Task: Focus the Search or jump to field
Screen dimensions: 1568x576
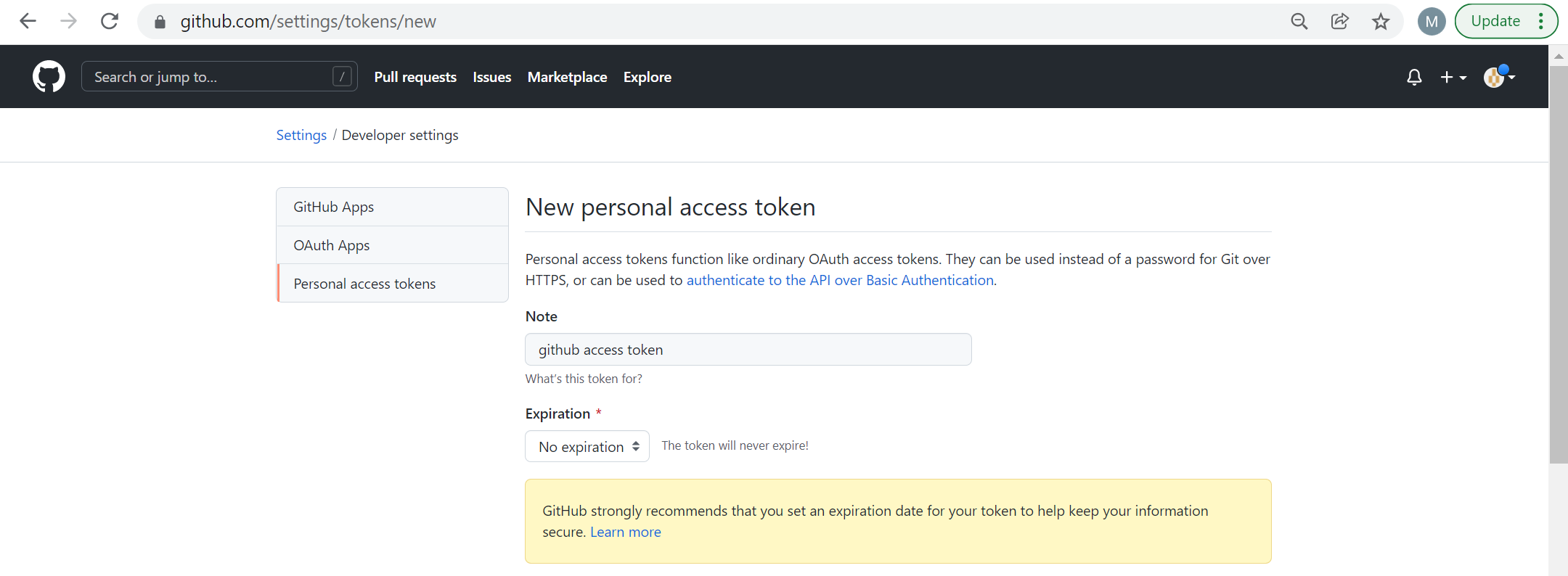Action: point(219,76)
